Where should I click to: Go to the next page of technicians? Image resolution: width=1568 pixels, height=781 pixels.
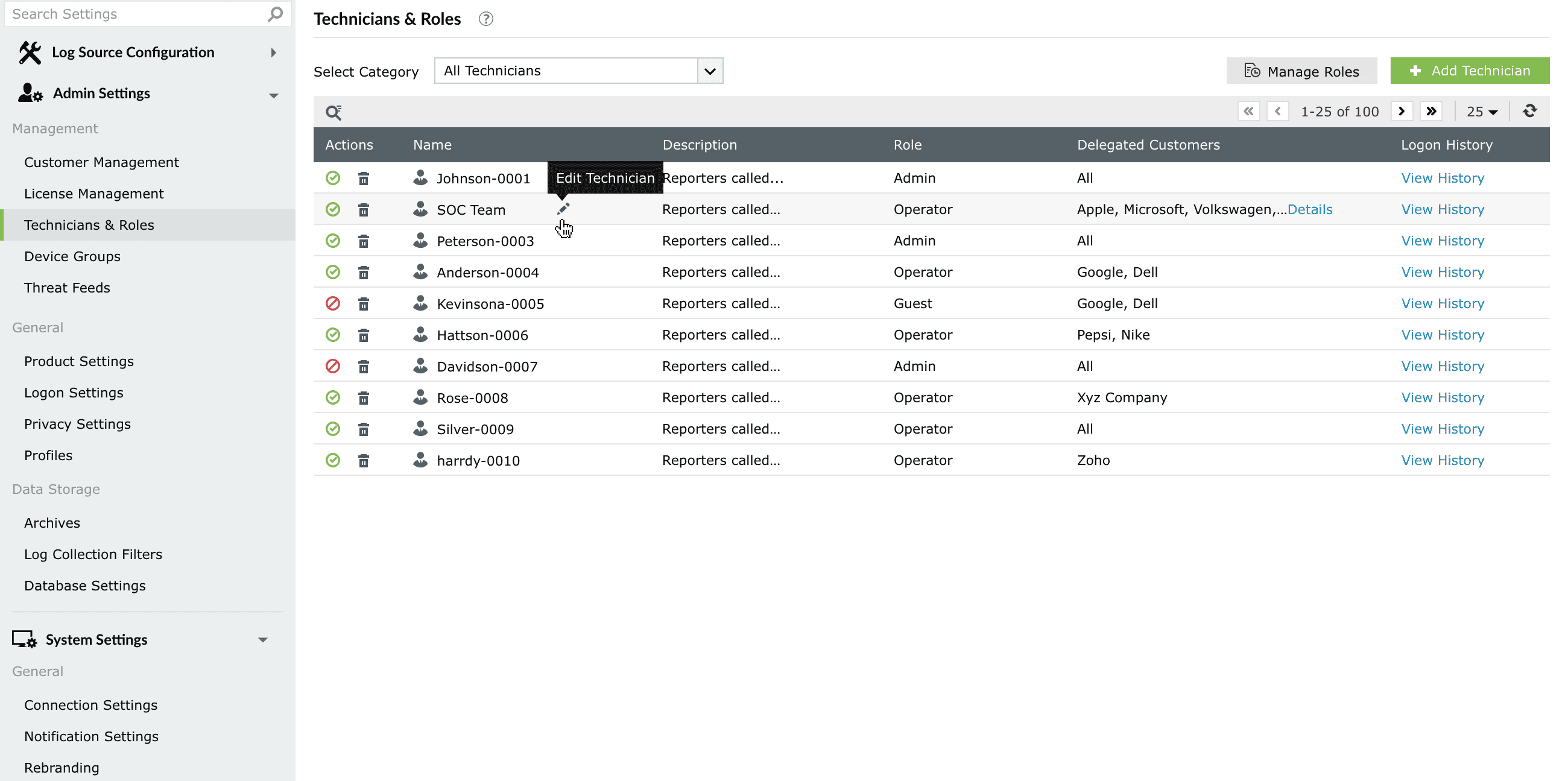pos(1402,112)
